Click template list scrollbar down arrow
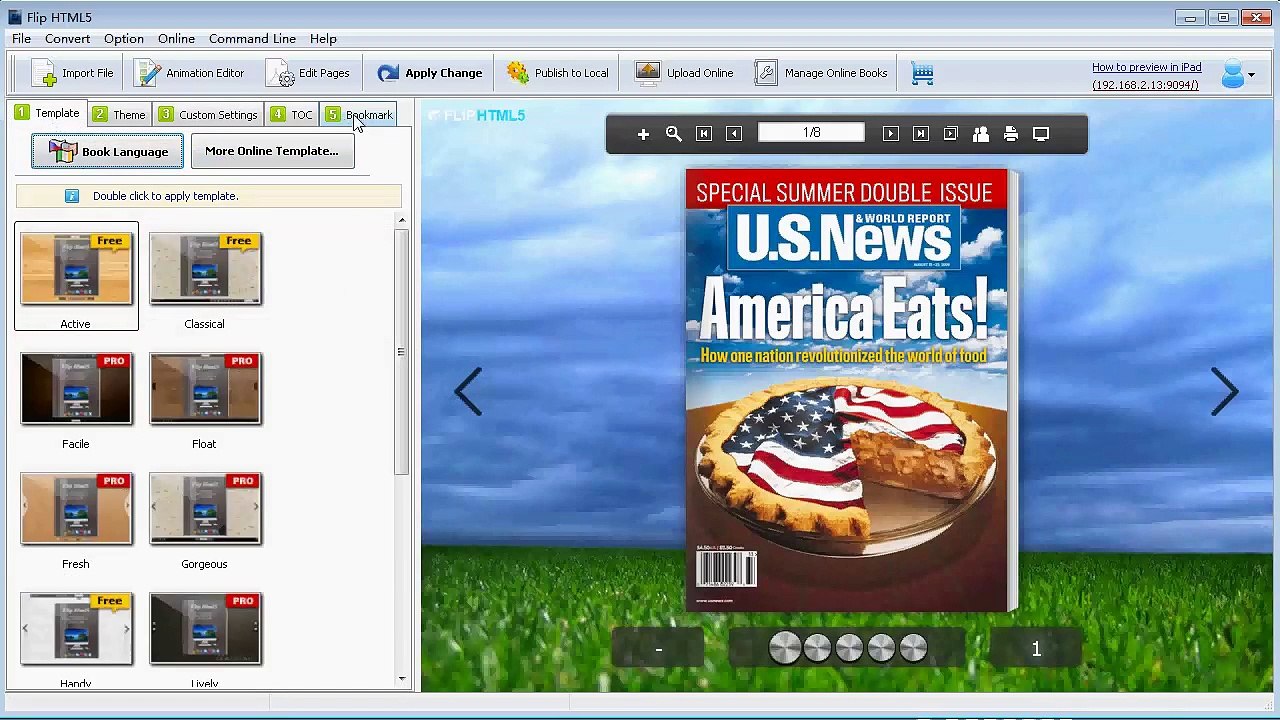This screenshot has width=1280, height=720. tap(402, 679)
